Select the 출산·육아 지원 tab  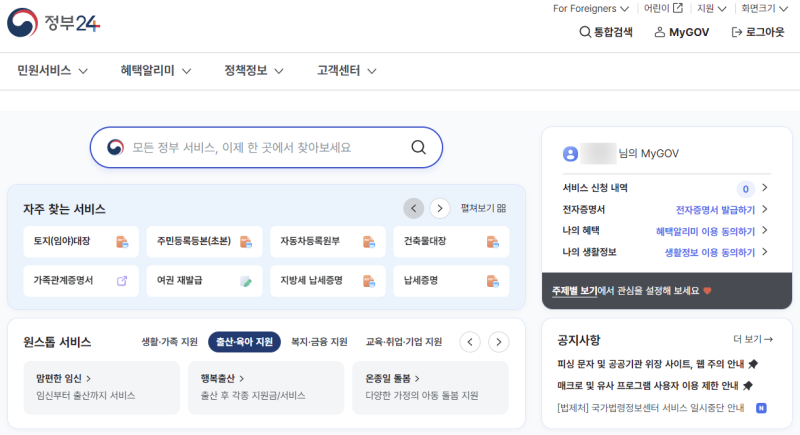244,342
